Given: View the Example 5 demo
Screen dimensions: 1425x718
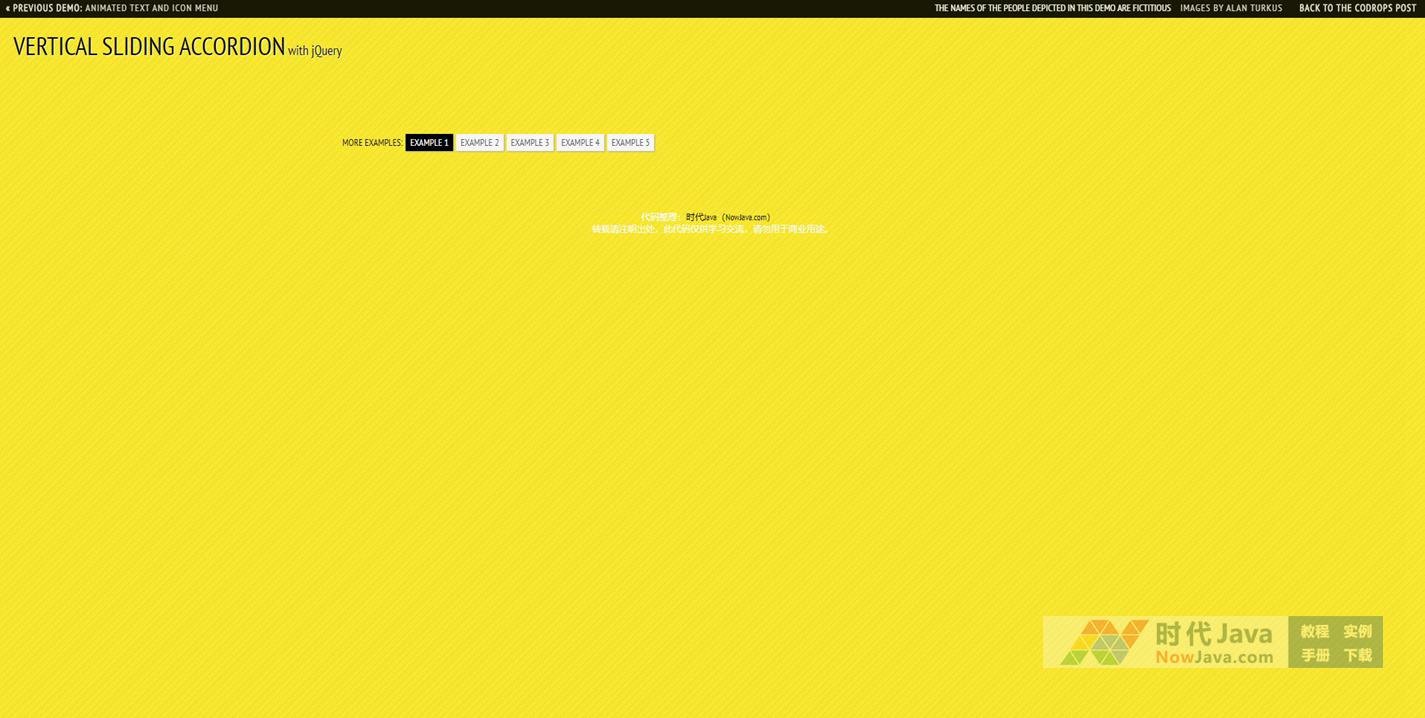Looking at the screenshot, I should [630, 143].
